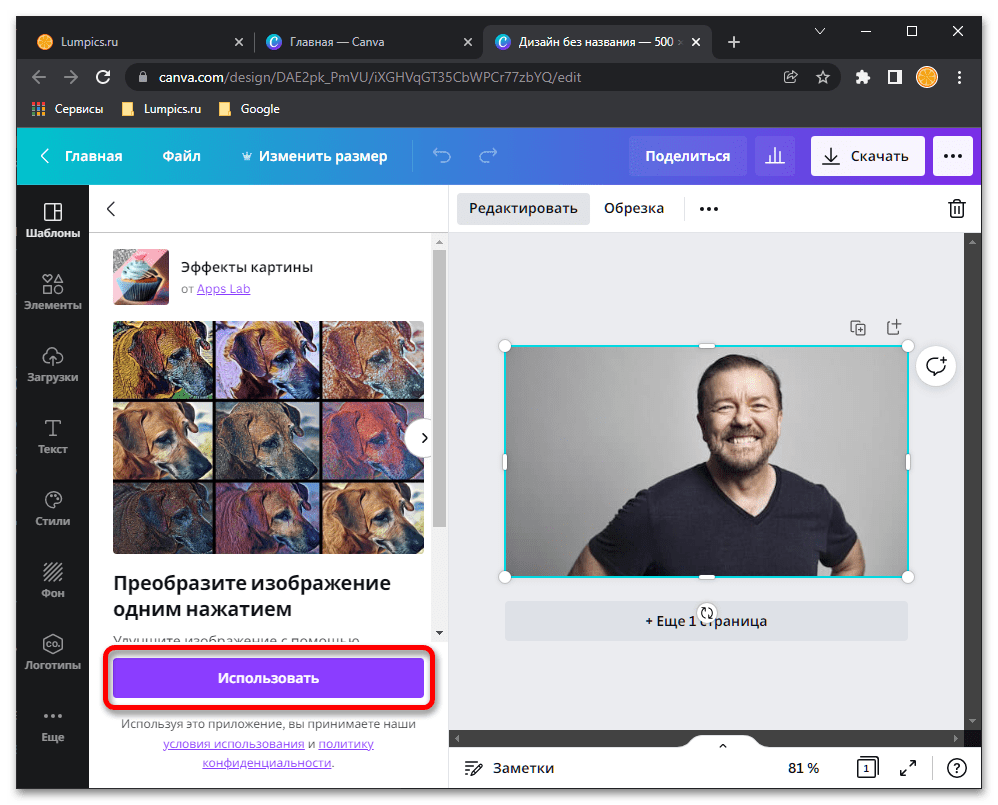Open the Шаблоны templates sidebar panel
The height and width of the screenshot is (805, 998).
(53, 221)
